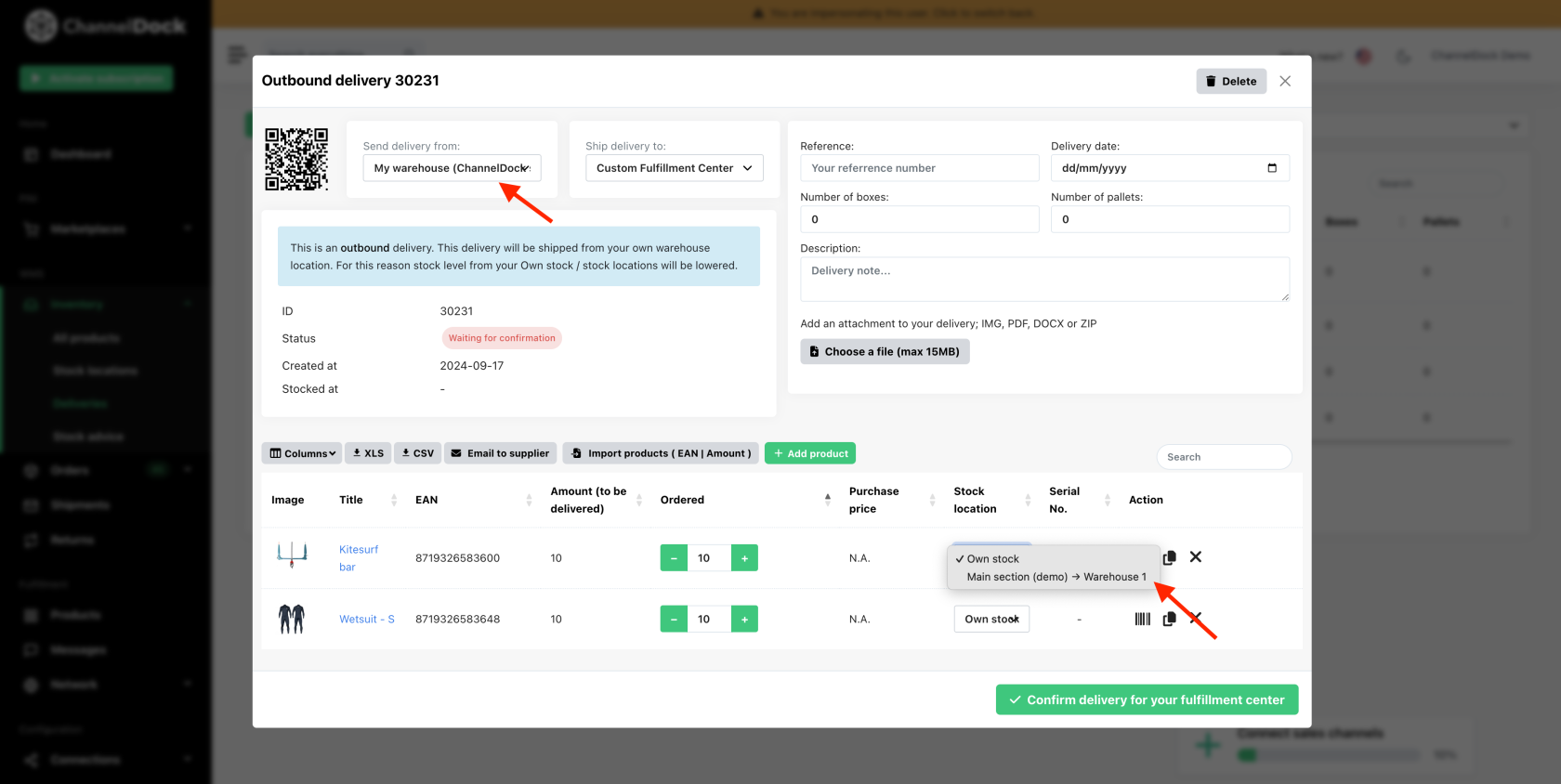Click the Created at date 2024-09-17
Screen dimensions: 1561x784
[472, 366]
